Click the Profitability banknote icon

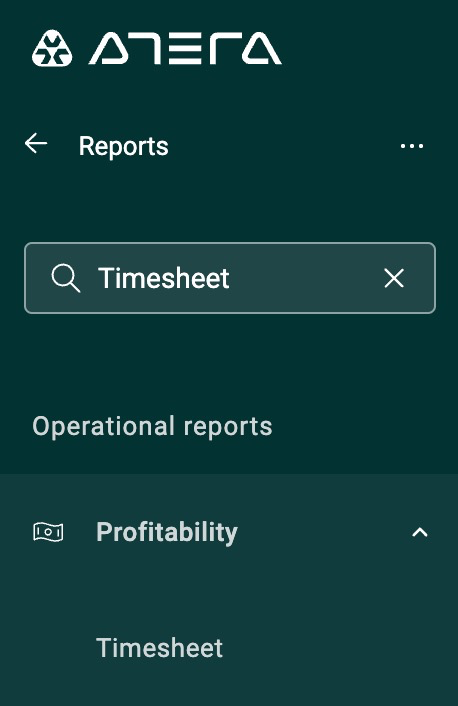point(48,532)
